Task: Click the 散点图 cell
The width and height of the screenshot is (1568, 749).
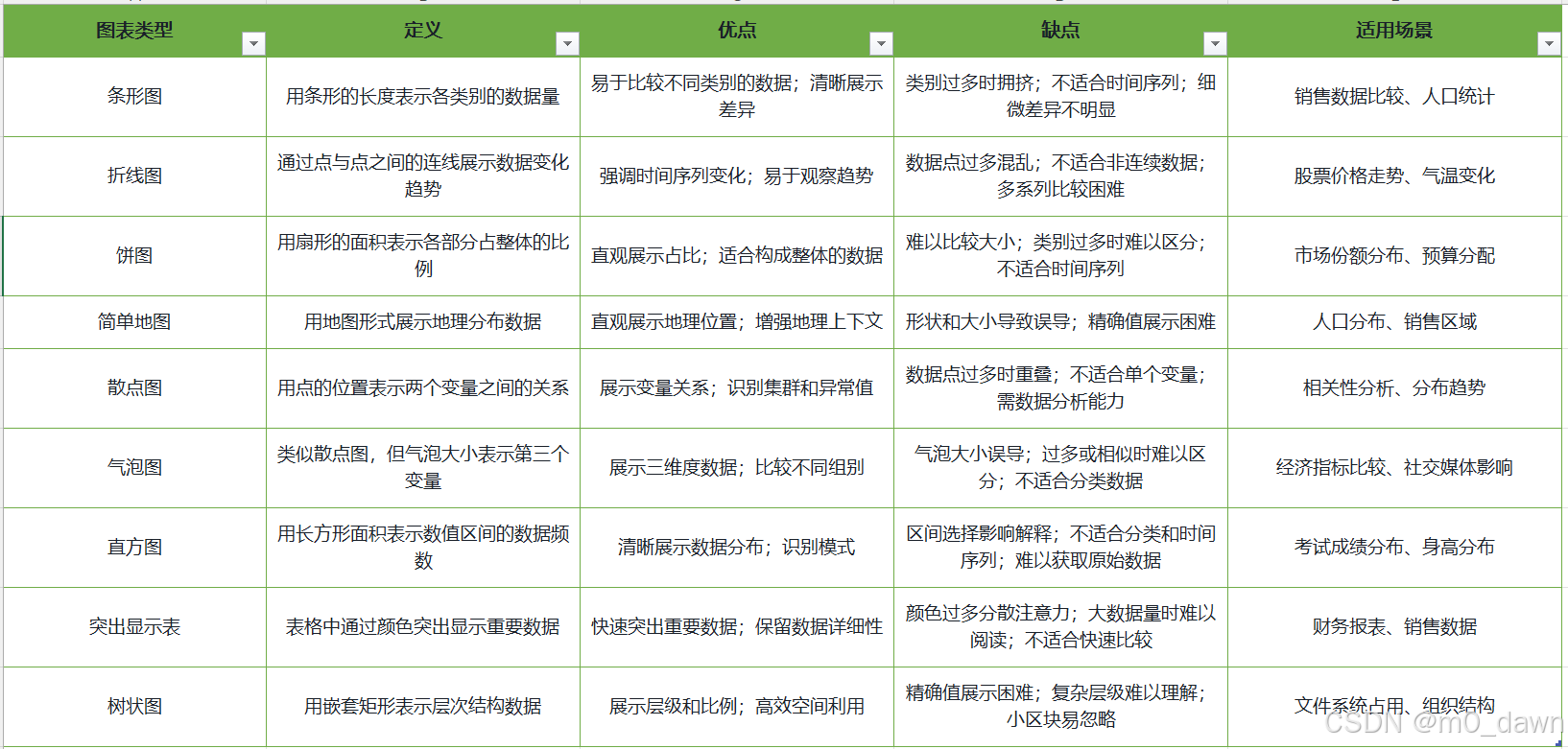Action: [x=134, y=388]
